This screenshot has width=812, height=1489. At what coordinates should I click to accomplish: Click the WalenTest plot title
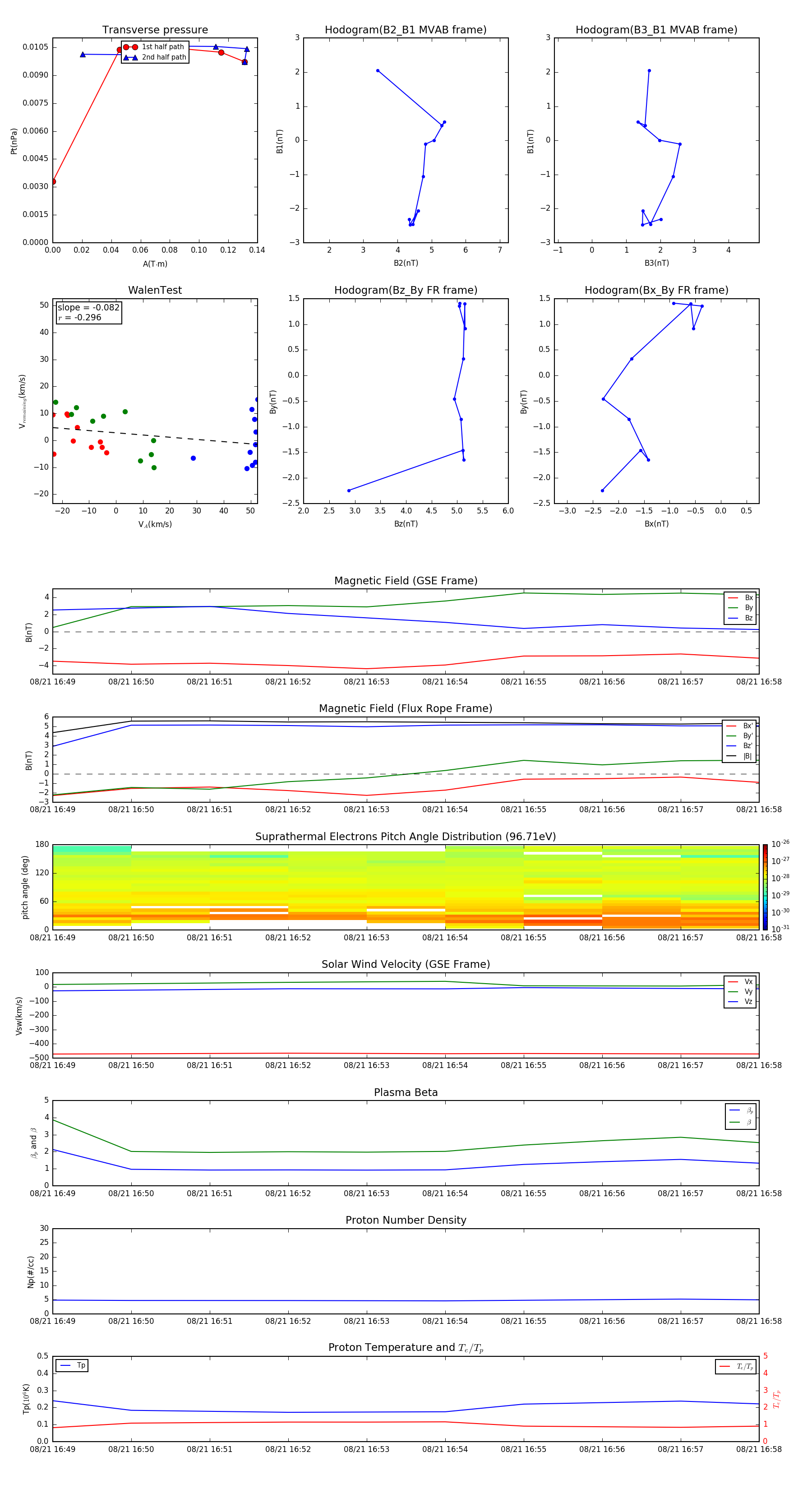(x=155, y=290)
